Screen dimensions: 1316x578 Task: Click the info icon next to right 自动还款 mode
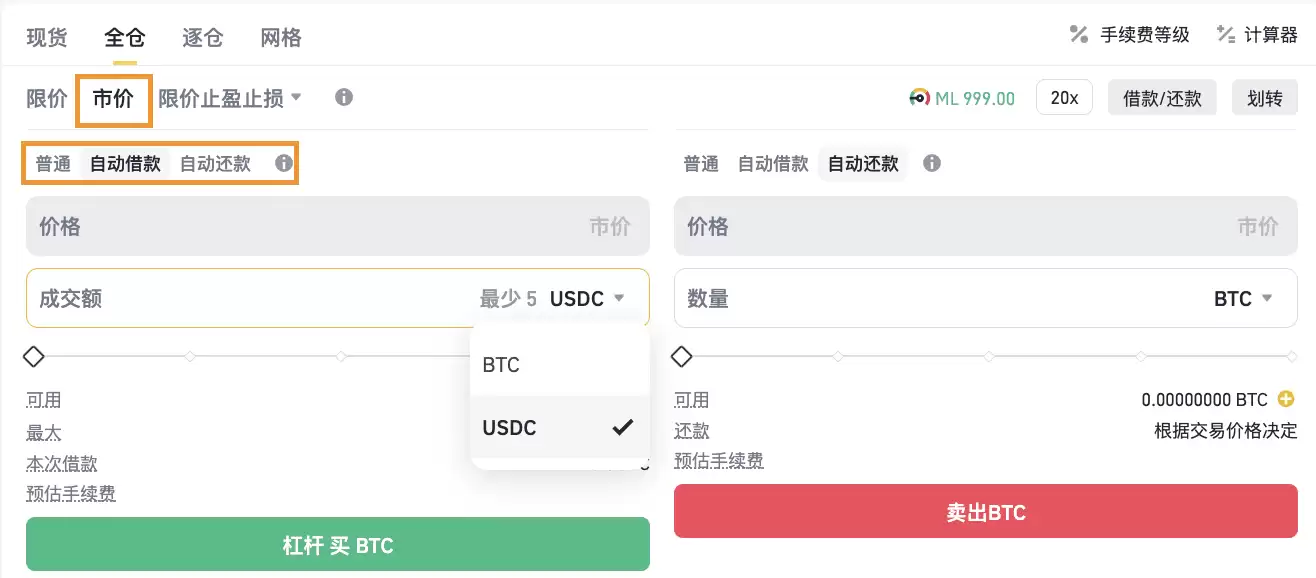(931, 163)
